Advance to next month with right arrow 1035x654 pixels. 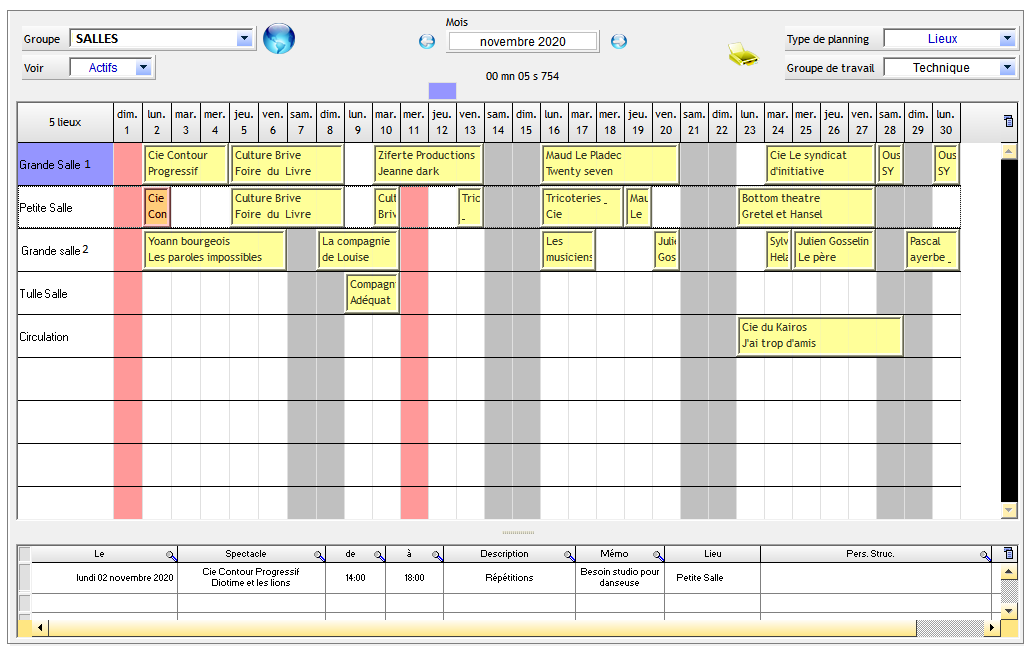[x=619, y=41]
